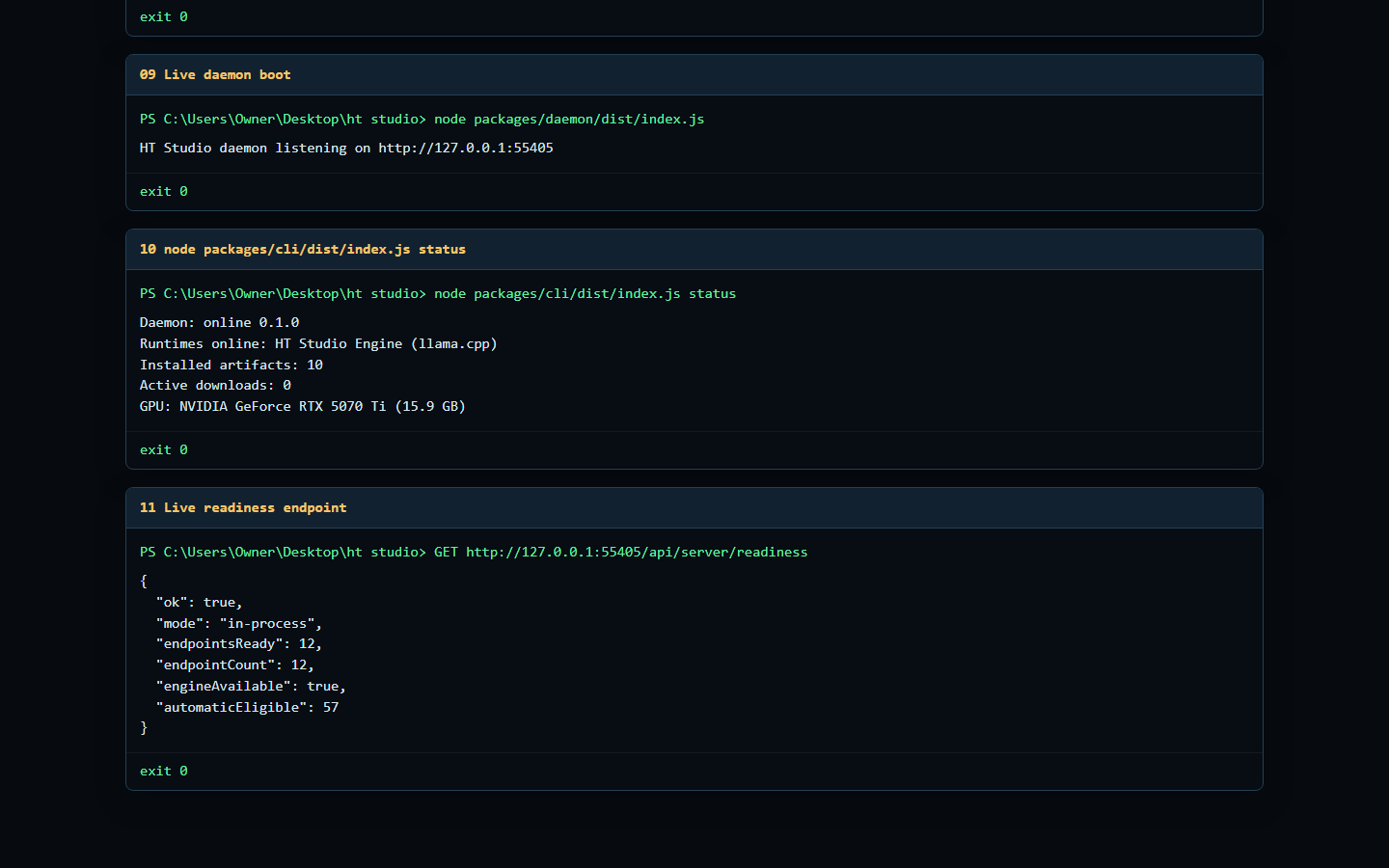Click the 'GPU: NVIDIA GeForce RTX 5070 Ti' line
The image size is (1389, 868).
(303, 406)
